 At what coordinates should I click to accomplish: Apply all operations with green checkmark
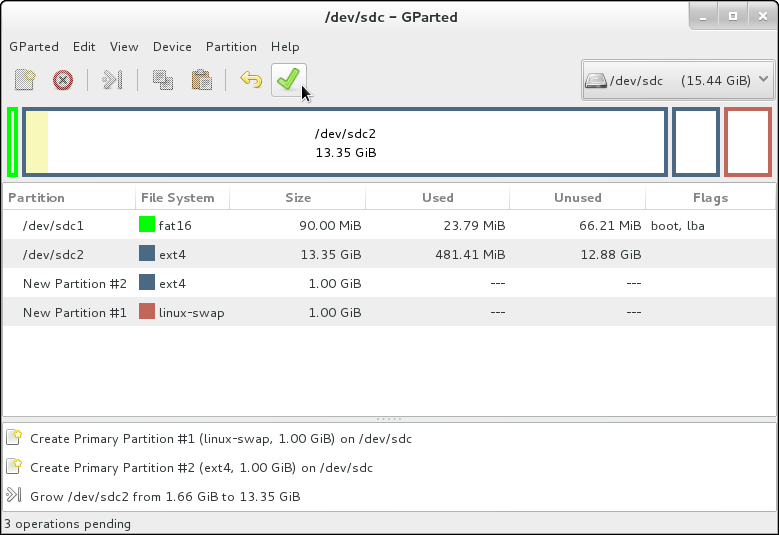coord(288,80)
